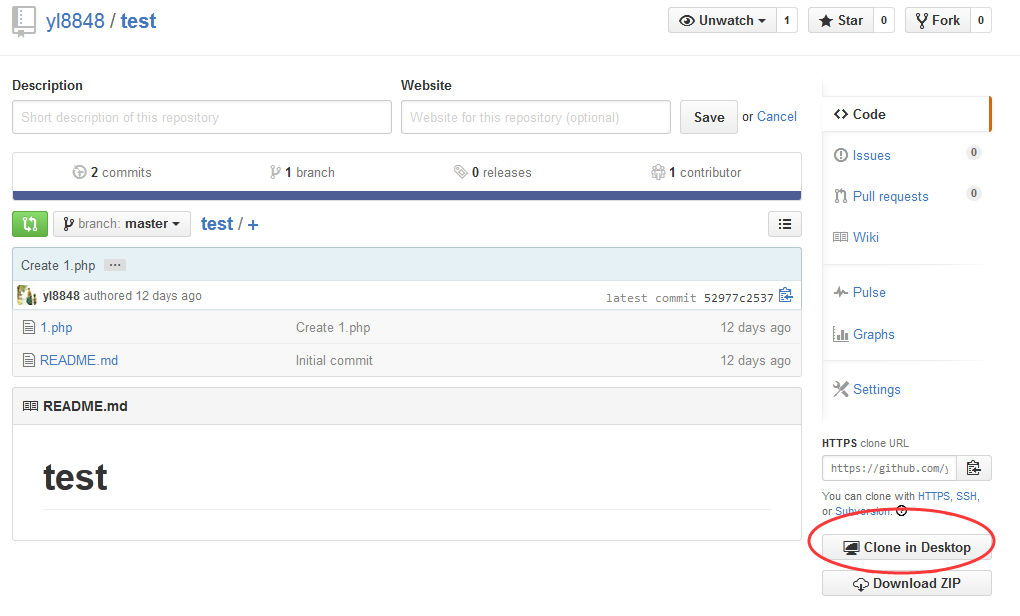Open the Wiki tab
The image size is (1020, 616).
865,237
